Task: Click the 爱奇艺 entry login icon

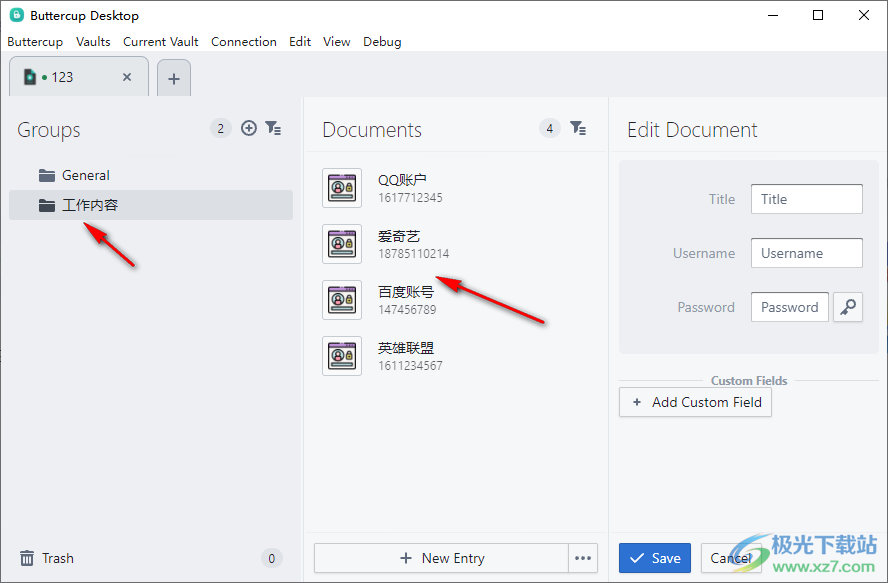Action: pyautogui.click(x=342, y=244)
